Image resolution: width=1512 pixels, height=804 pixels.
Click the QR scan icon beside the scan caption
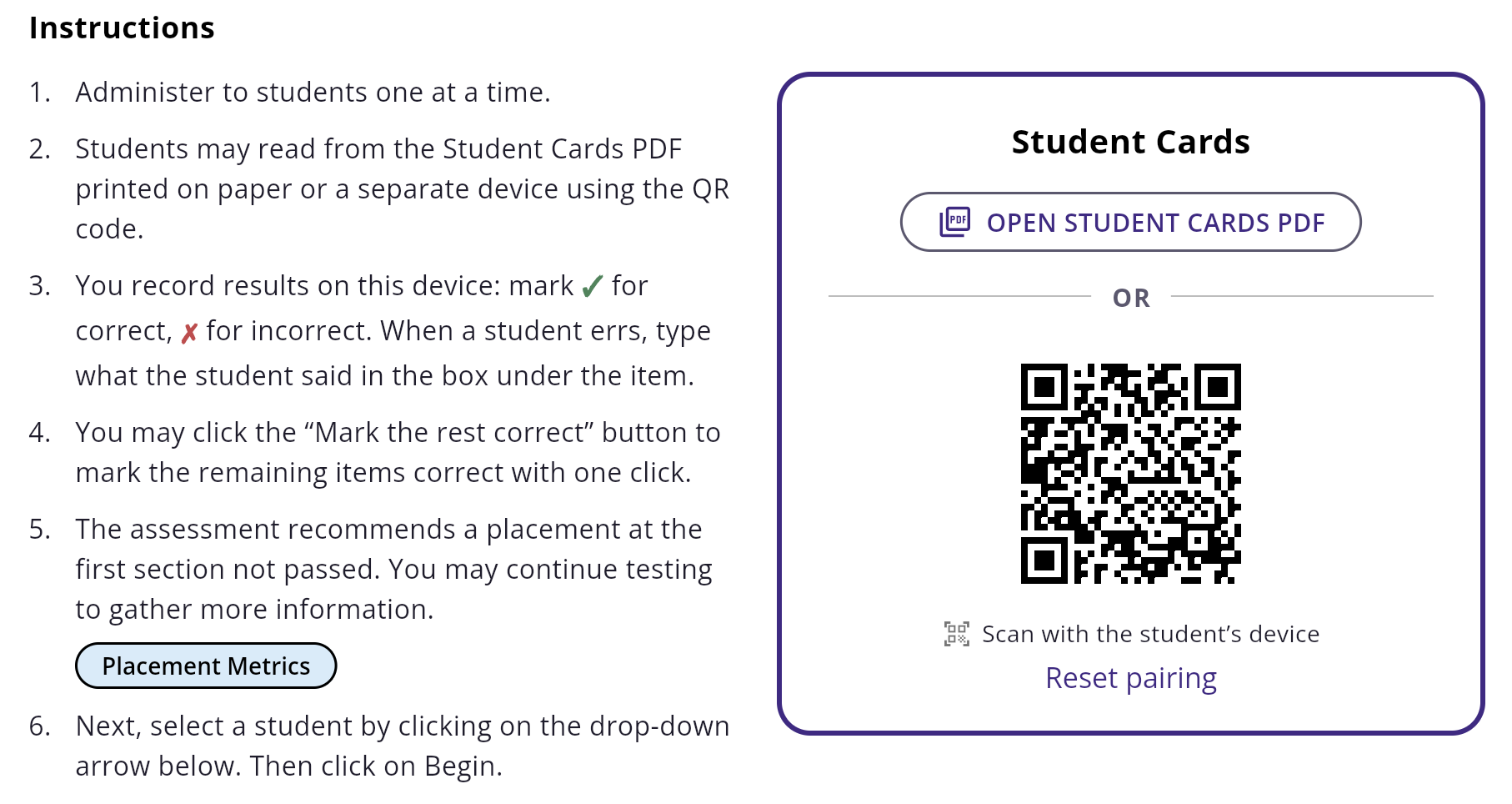[956, 634]
